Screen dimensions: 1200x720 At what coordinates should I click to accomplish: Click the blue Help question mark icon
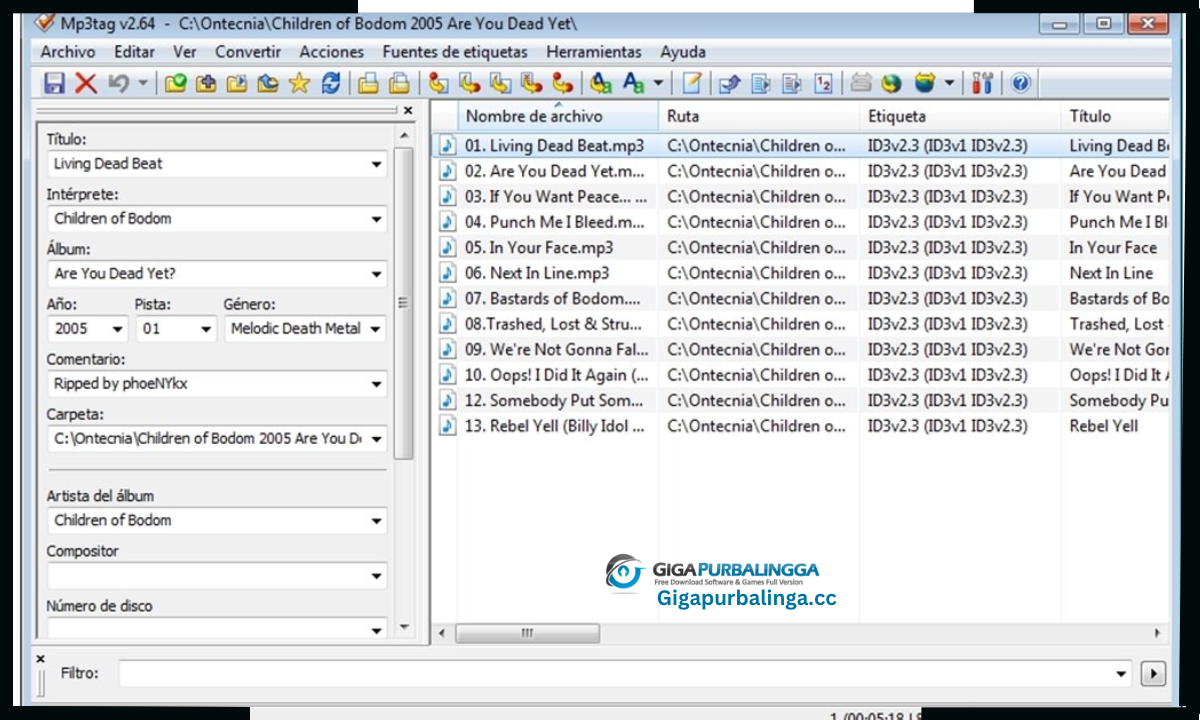(1020, 83)
